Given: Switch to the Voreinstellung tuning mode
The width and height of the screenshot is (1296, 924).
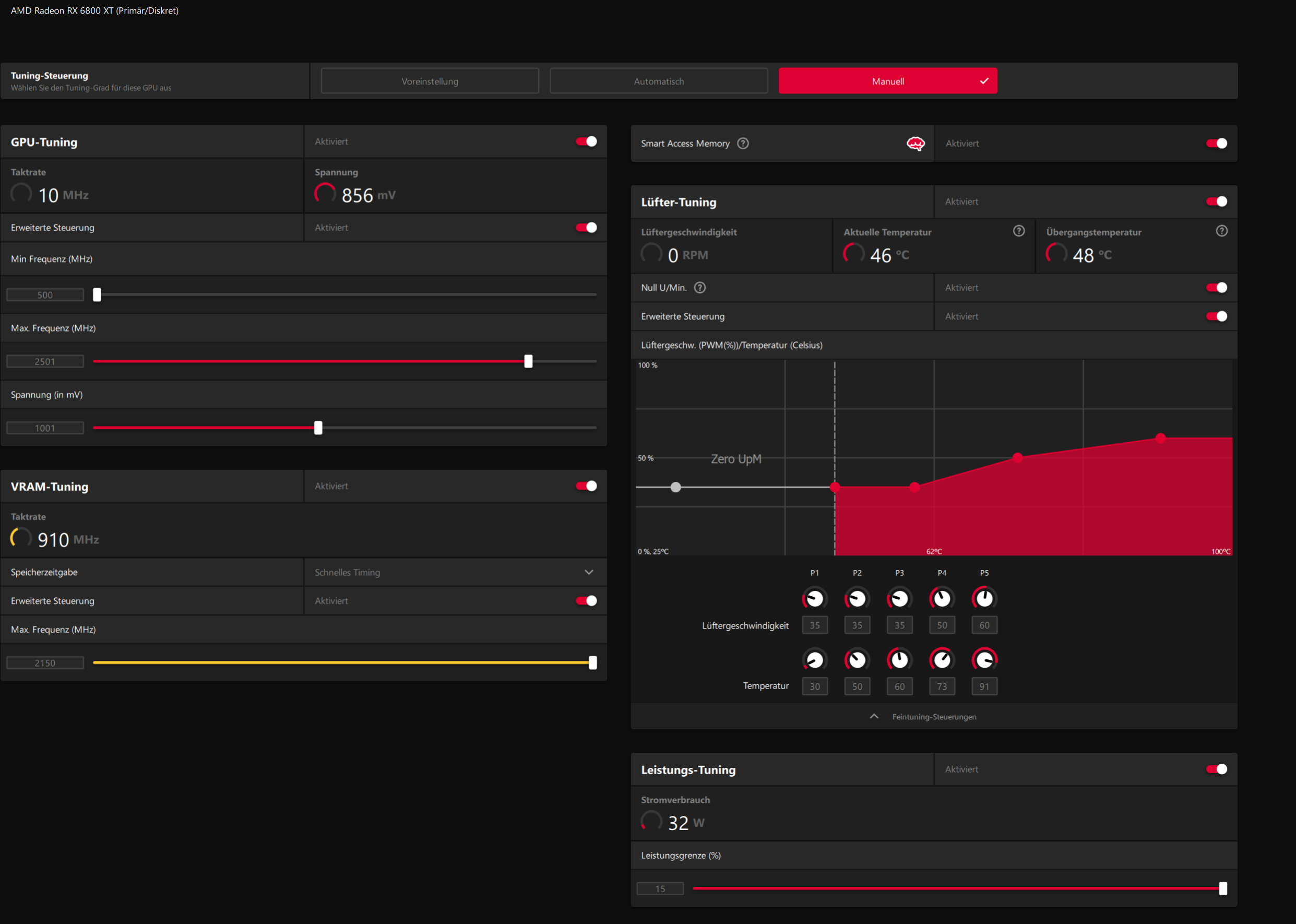Looking at the screenshot, I should pos(430,81).
